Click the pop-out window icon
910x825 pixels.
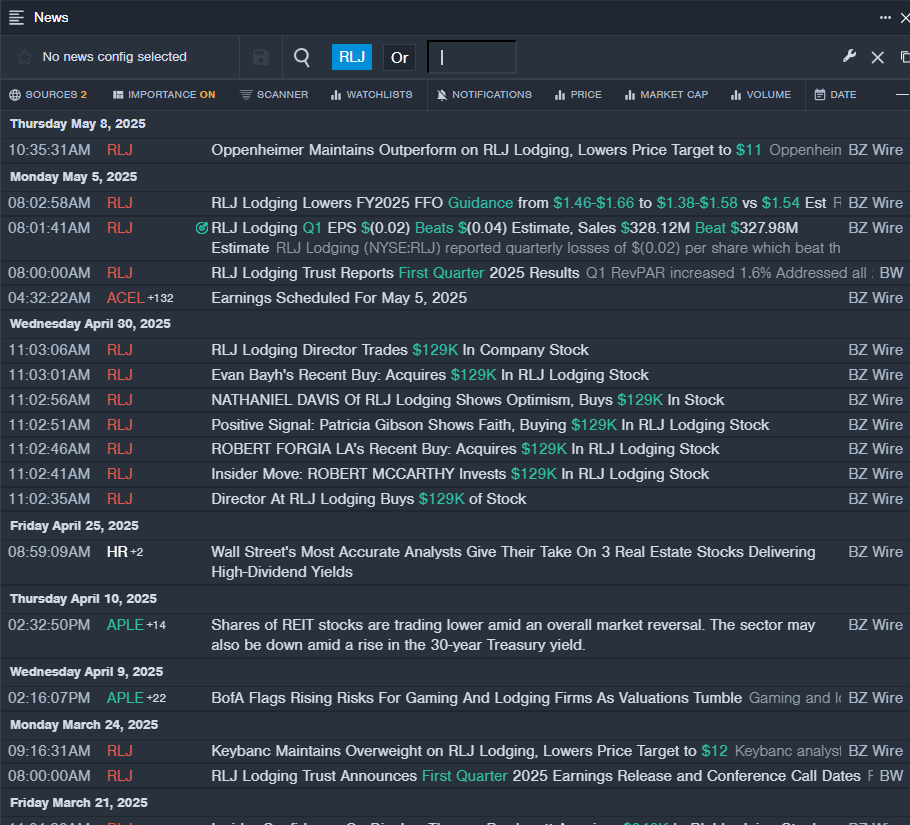click(905, 57)
